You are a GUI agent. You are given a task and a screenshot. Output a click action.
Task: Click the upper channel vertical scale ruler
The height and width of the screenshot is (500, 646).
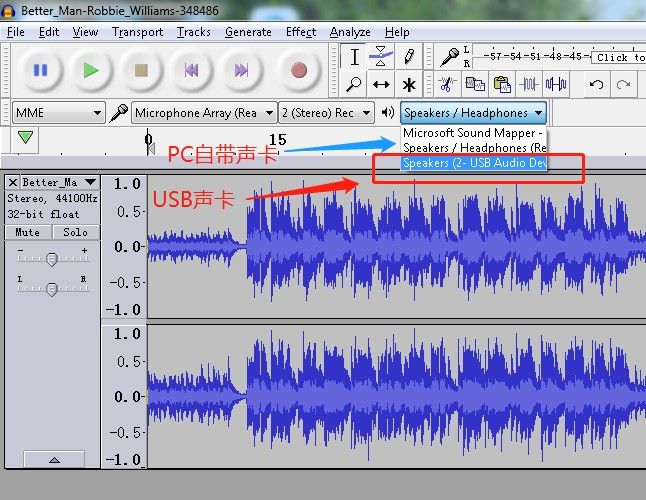124,246
